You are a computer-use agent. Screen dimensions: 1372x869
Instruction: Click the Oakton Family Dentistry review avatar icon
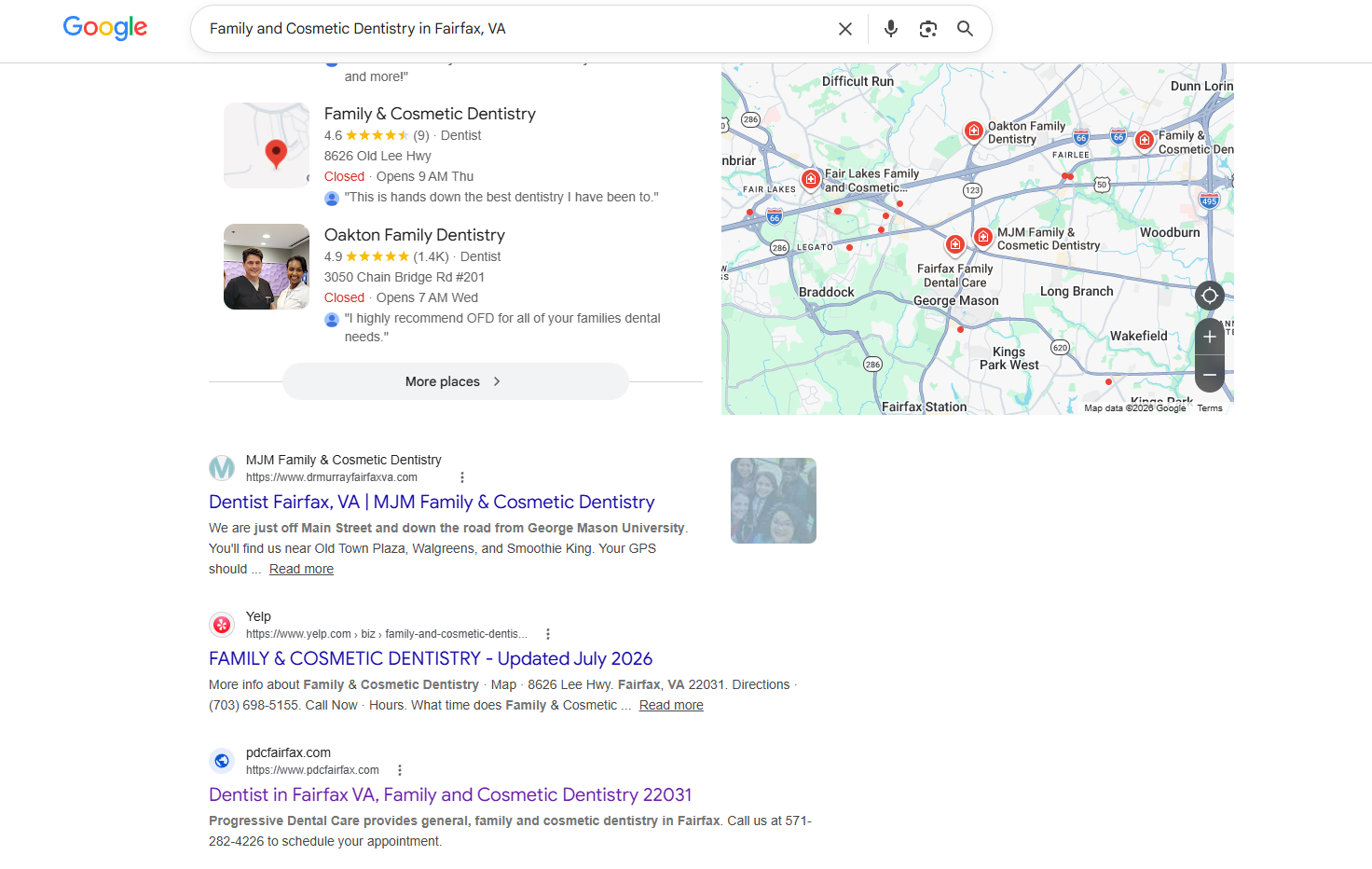pos(332,320)
